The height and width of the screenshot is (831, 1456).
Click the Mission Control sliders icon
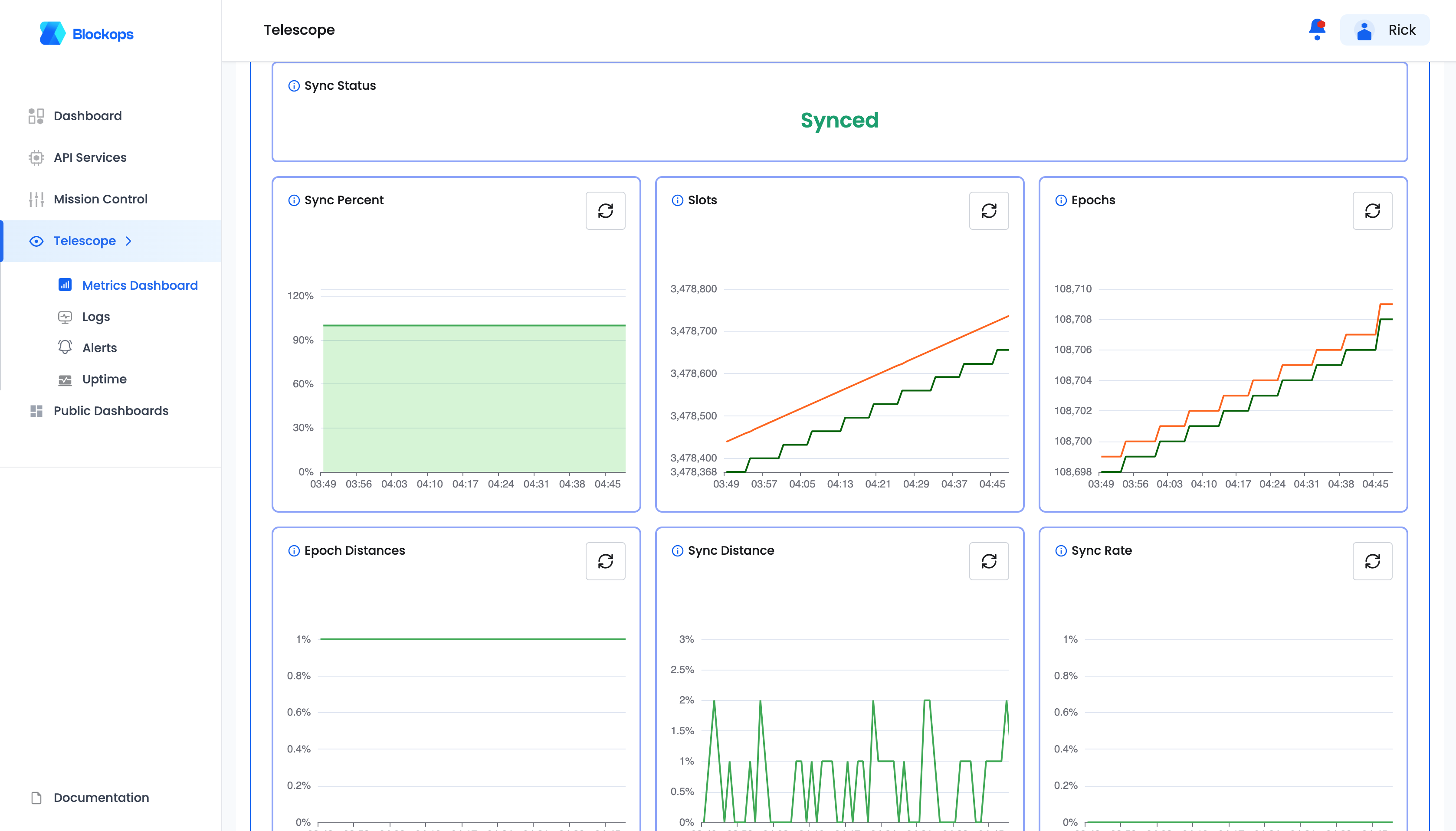(36, 199)
